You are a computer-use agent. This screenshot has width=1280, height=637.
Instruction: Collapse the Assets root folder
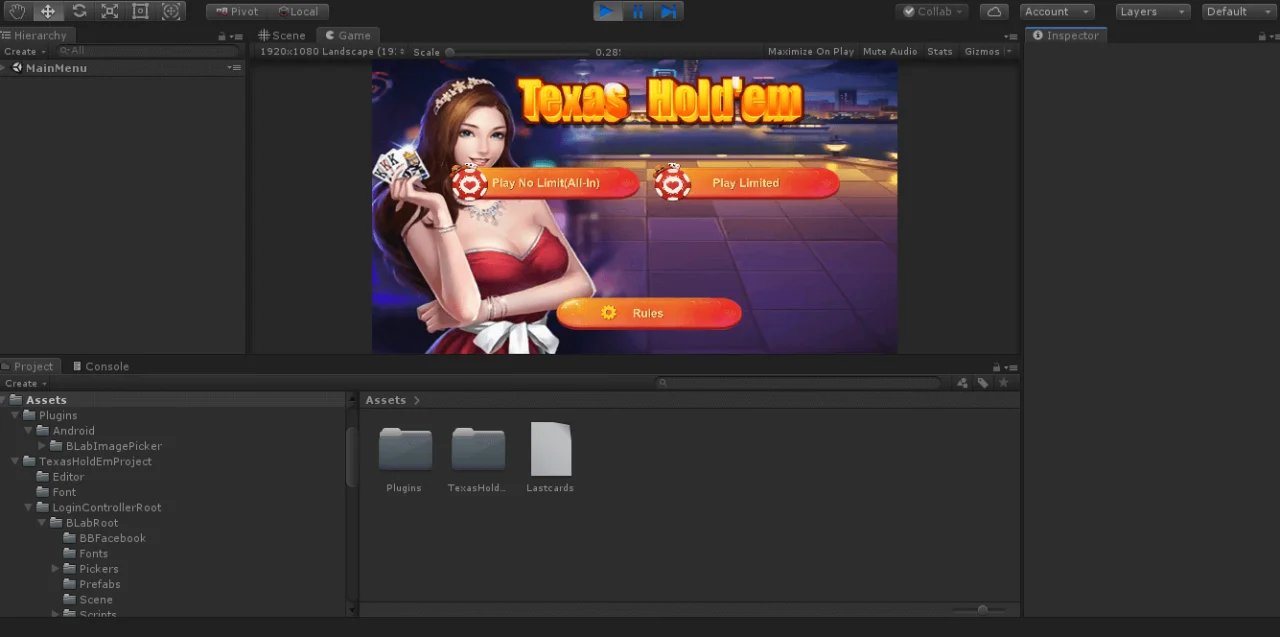click(x=4, y=400)
